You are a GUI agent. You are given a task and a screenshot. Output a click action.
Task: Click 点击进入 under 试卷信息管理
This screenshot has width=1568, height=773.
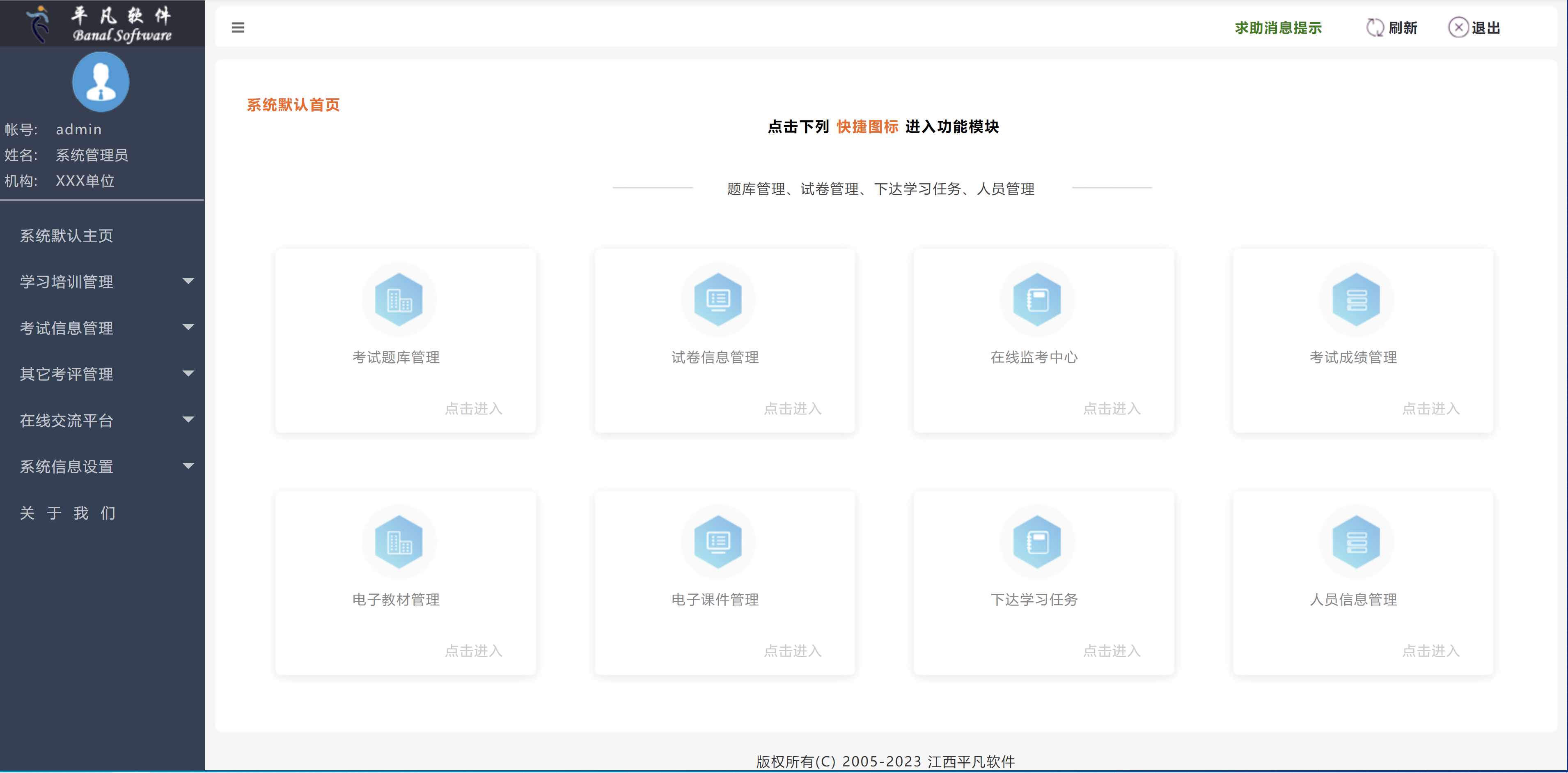[793, 409]
